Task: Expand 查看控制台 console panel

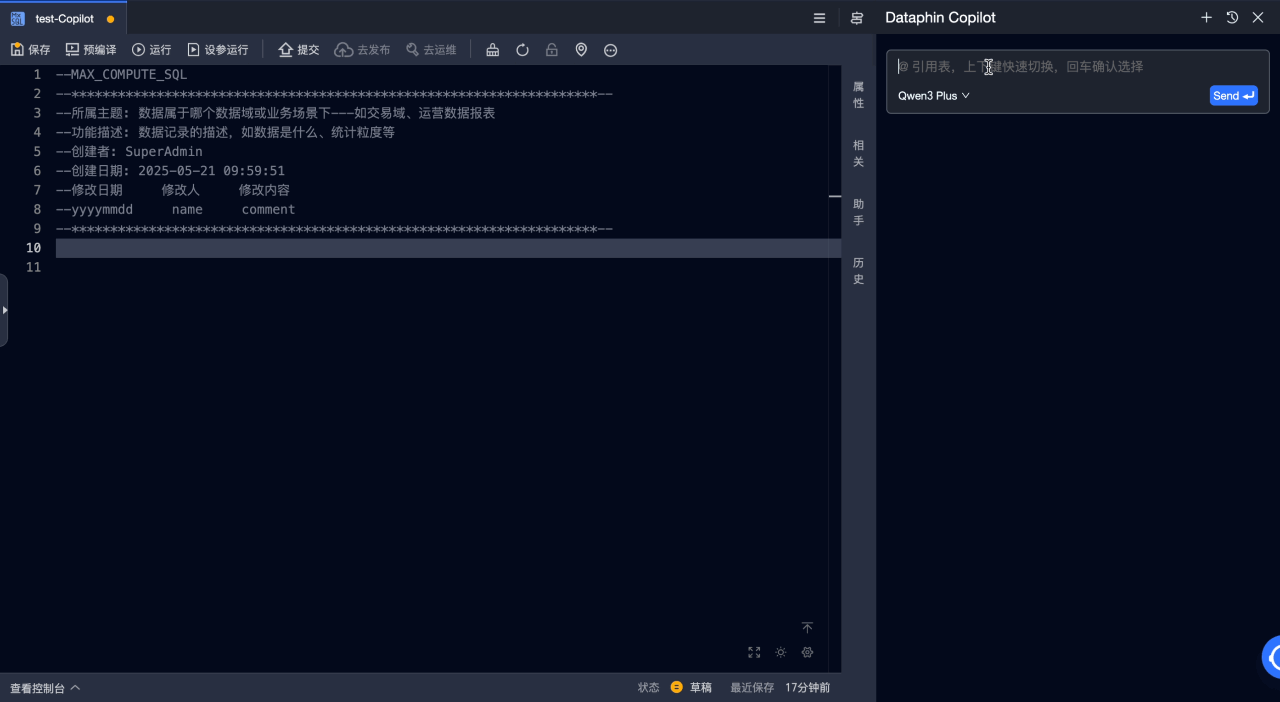Action: click(45, 688)
